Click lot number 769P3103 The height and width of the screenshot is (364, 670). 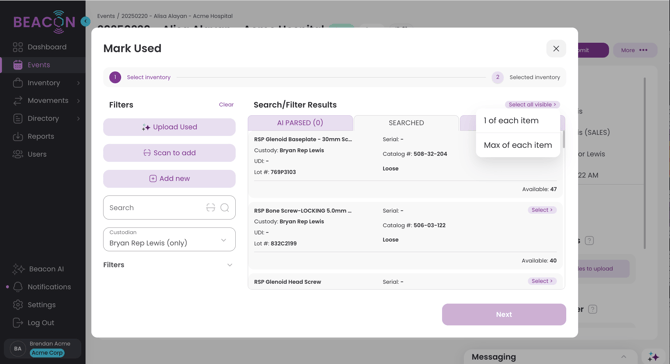pos(283,172)
